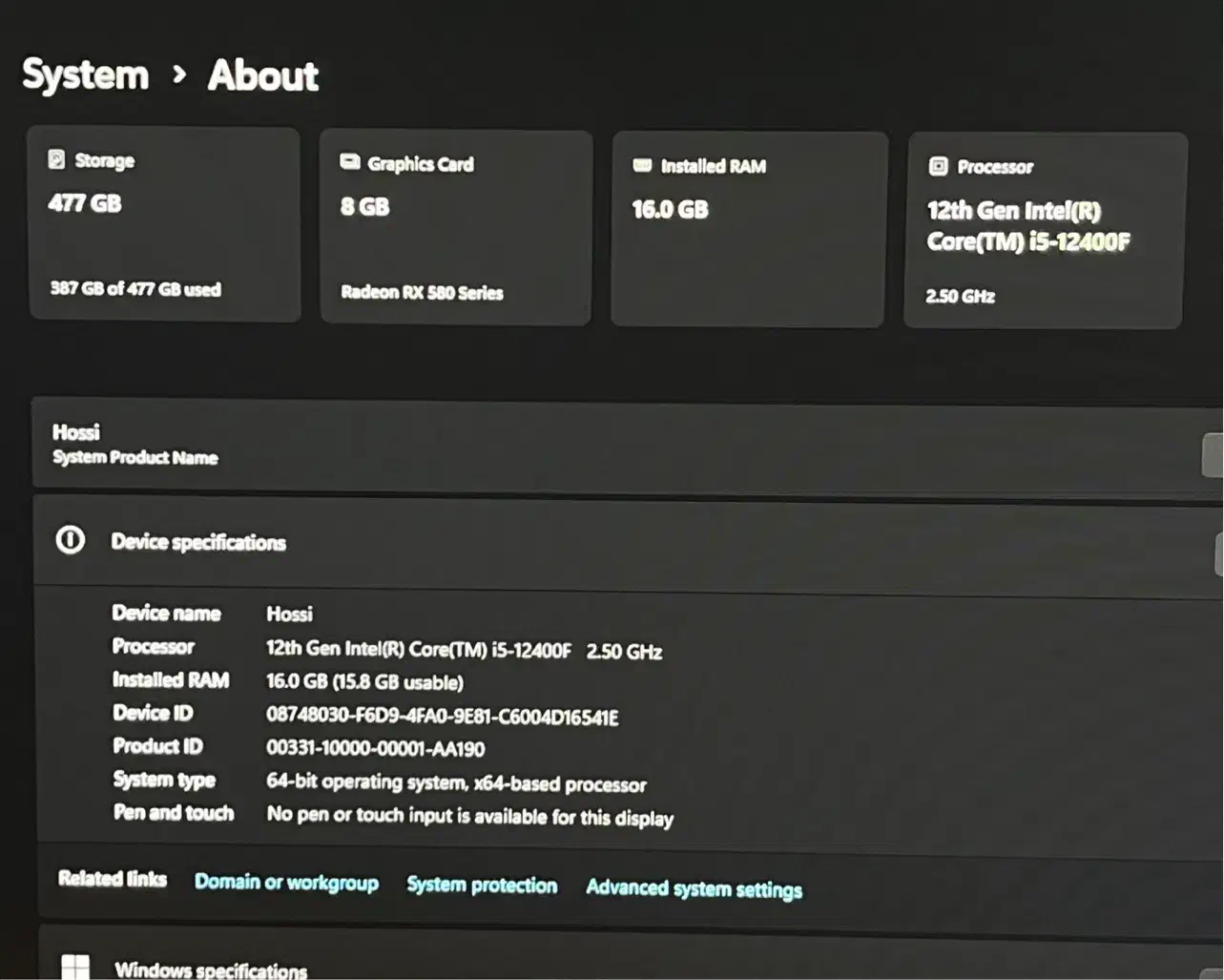Click the Windows logo icon beside Windows specifications
The width and height of the screenshot is (1224, 980).
75,966
